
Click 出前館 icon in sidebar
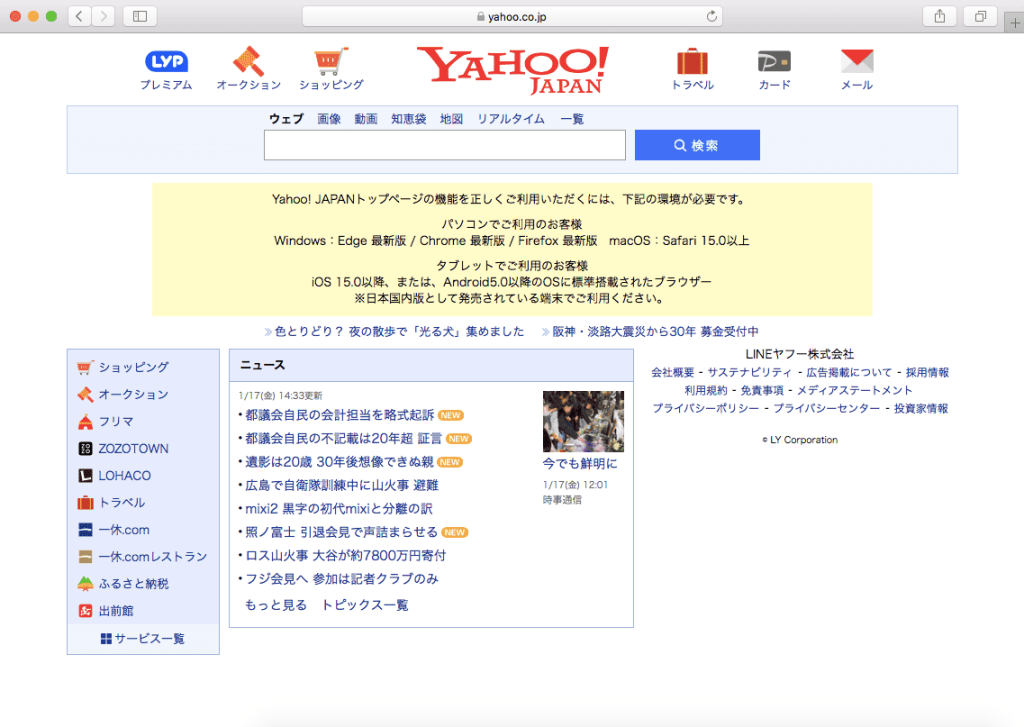[85, 611]
